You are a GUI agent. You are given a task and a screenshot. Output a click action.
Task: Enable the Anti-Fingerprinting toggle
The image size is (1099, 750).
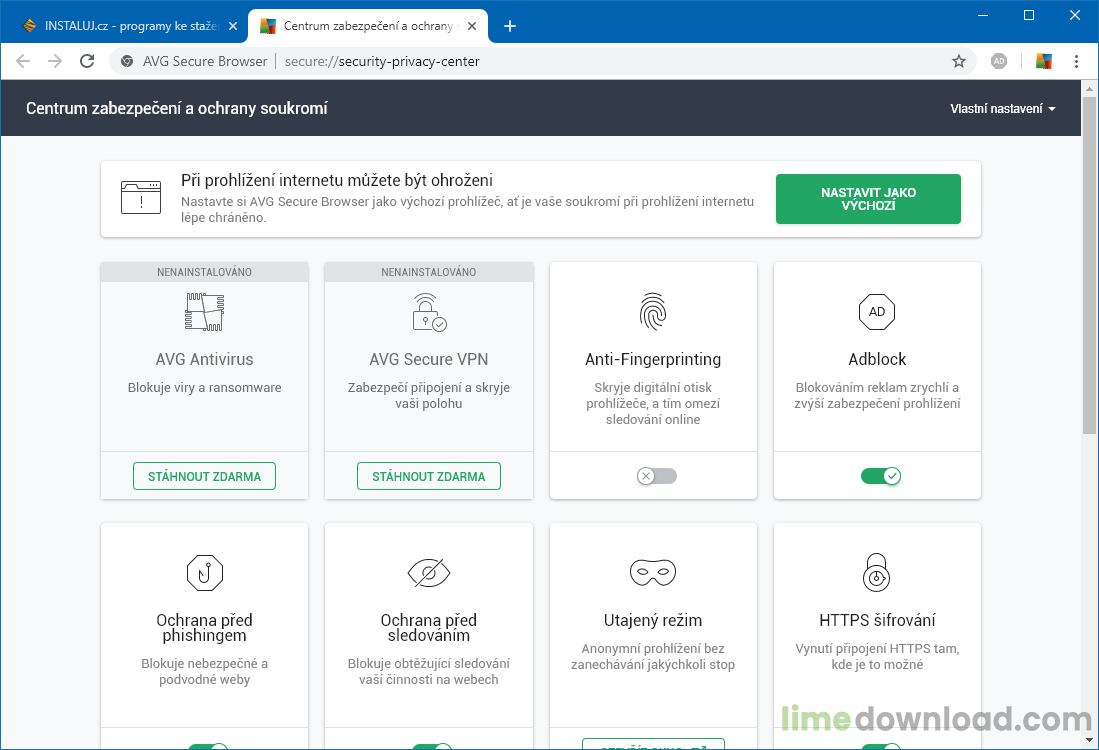pos(656,476)
